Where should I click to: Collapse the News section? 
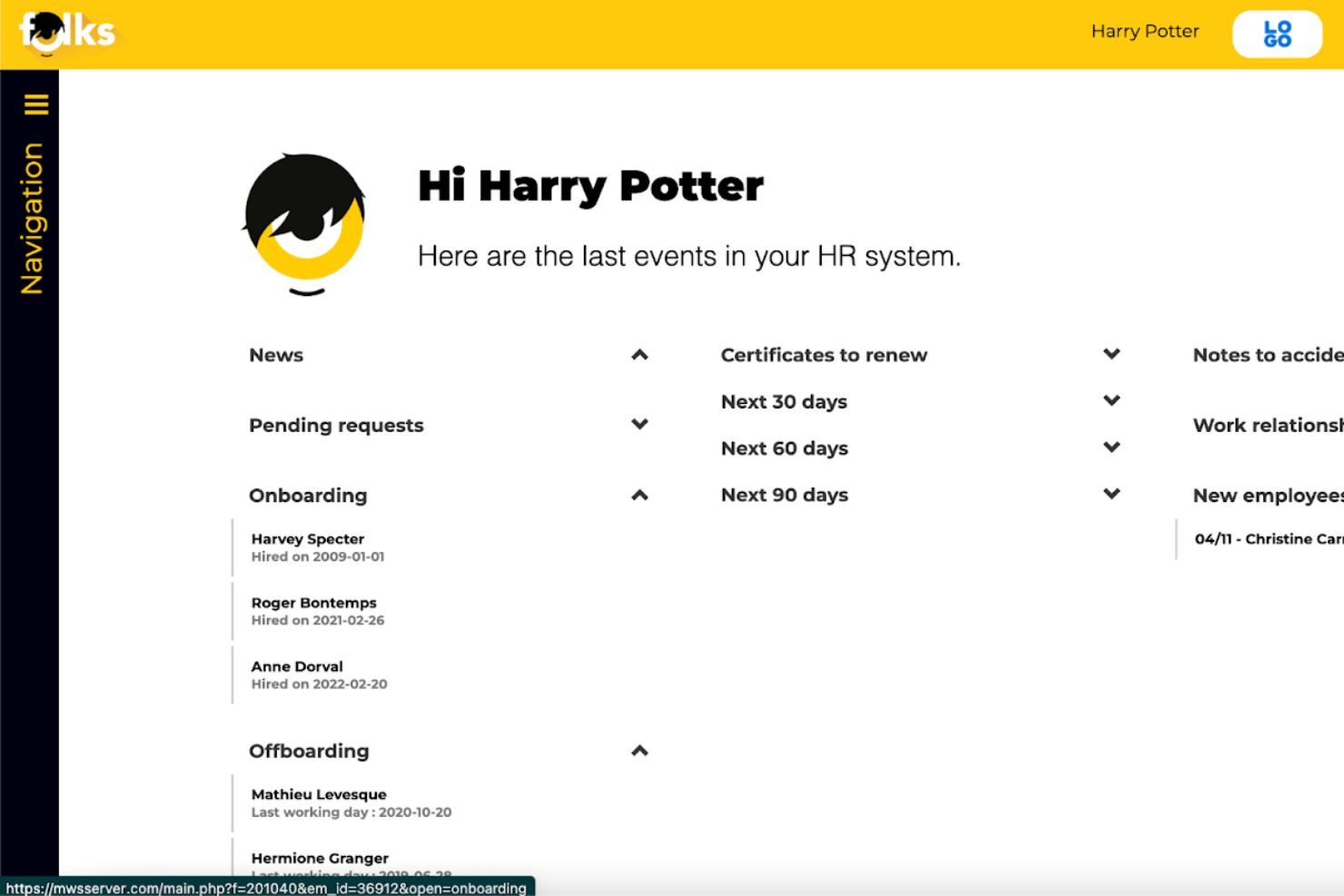[640, 354]
